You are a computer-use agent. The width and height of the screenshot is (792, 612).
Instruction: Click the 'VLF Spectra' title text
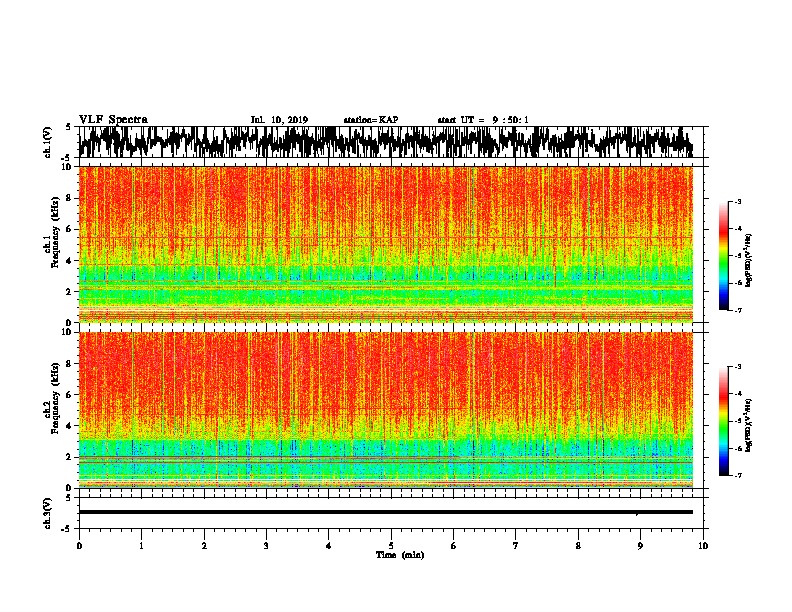113,120
